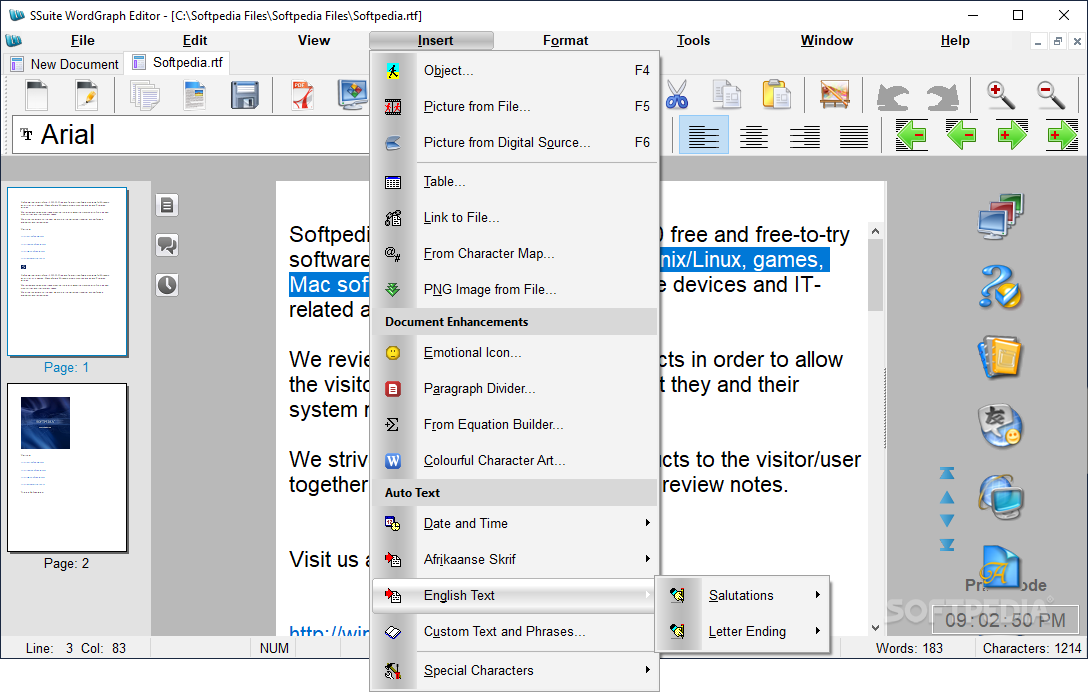Open the document notes side icon
1088x692 pixels.
coord(167,205)
